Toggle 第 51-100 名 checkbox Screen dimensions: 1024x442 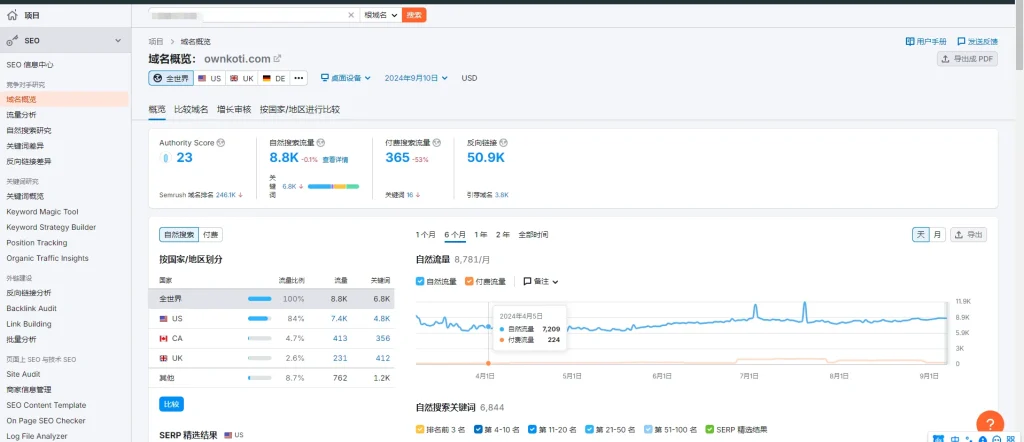648,430
